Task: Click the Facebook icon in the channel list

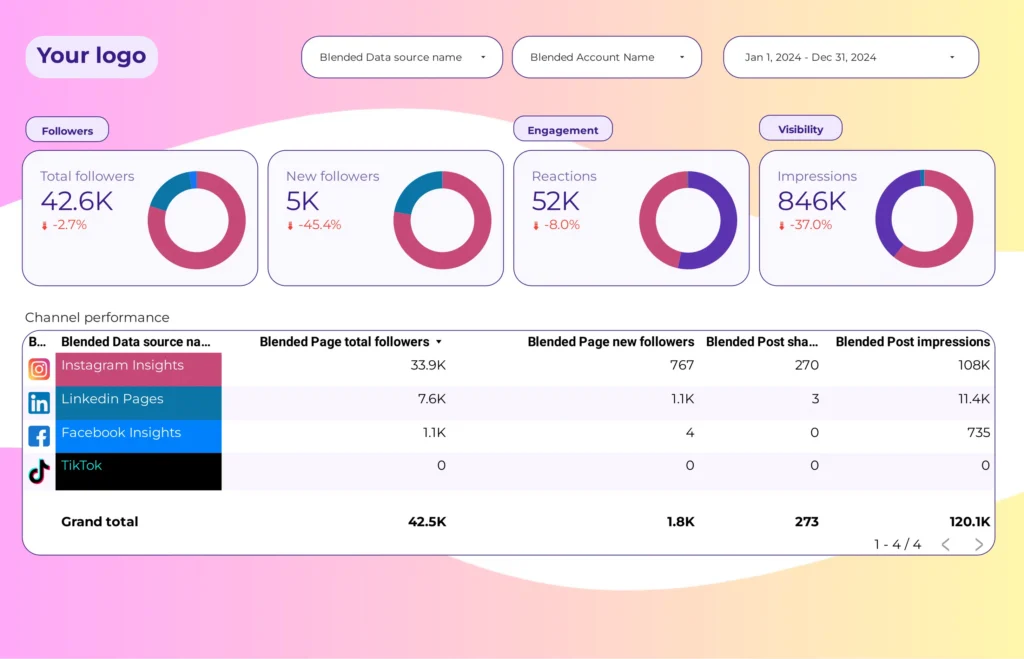Action: click(38, 436)
